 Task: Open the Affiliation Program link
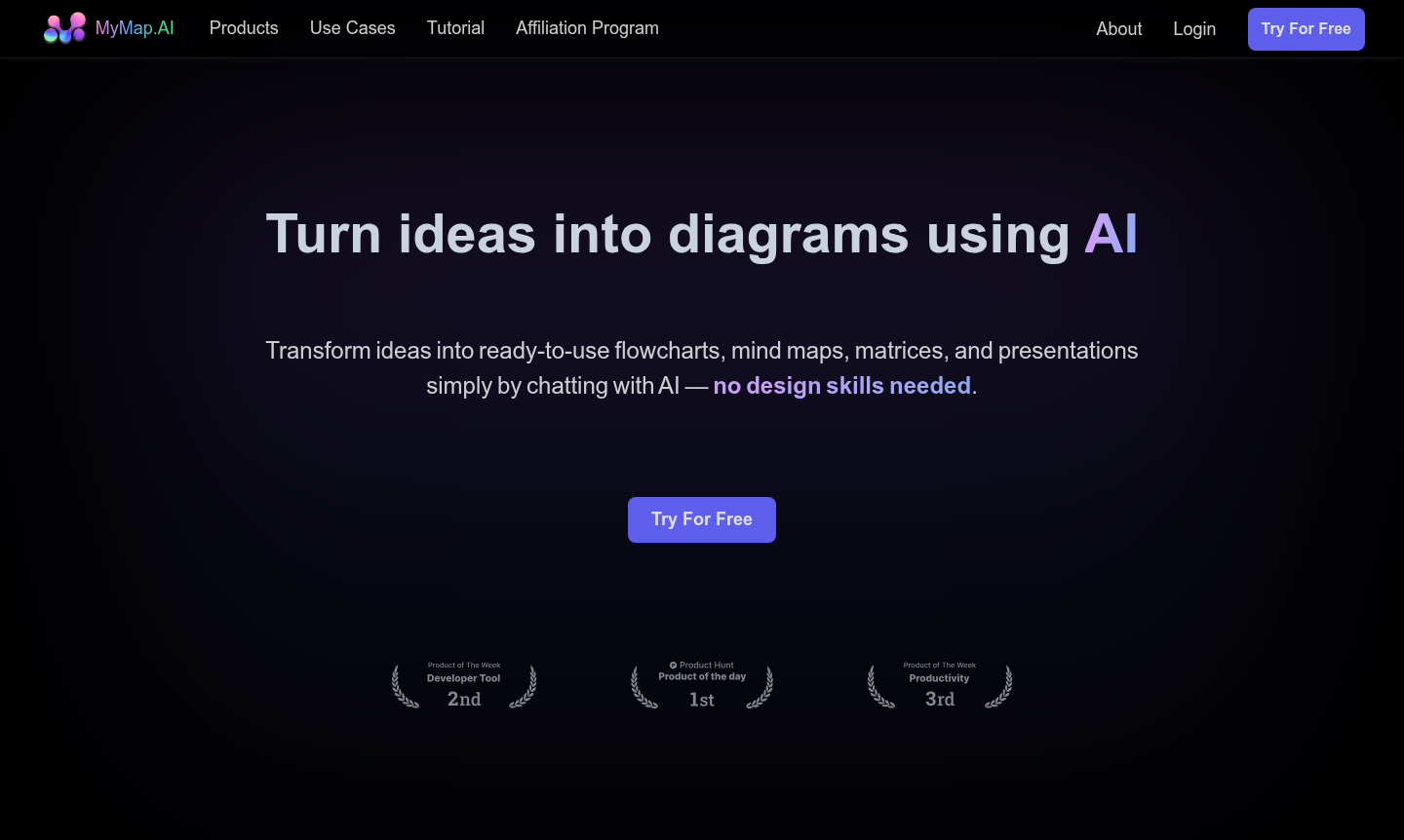click(x=587, y=28)
